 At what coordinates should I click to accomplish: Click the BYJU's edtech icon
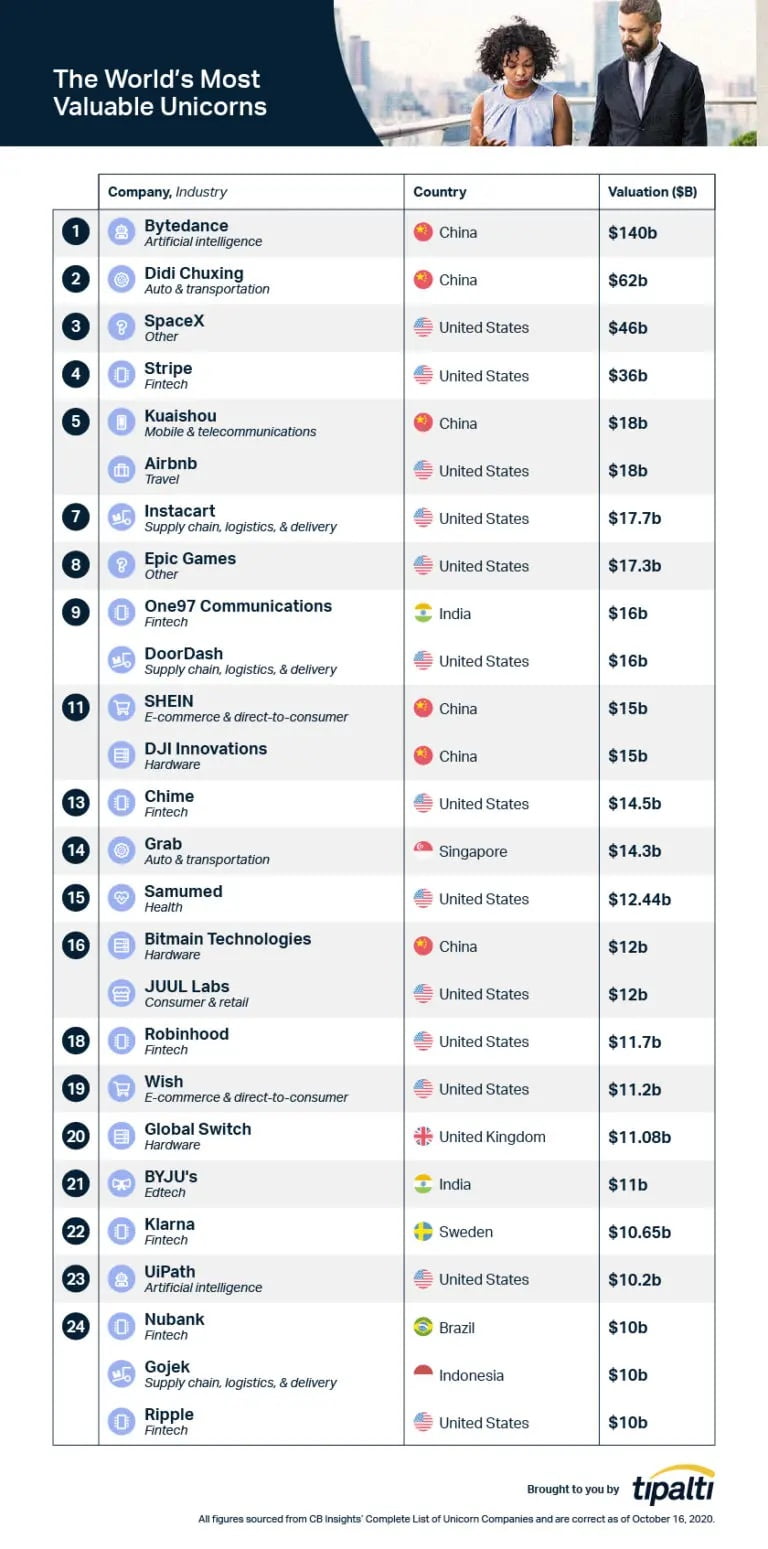(x=121, y=1184)
